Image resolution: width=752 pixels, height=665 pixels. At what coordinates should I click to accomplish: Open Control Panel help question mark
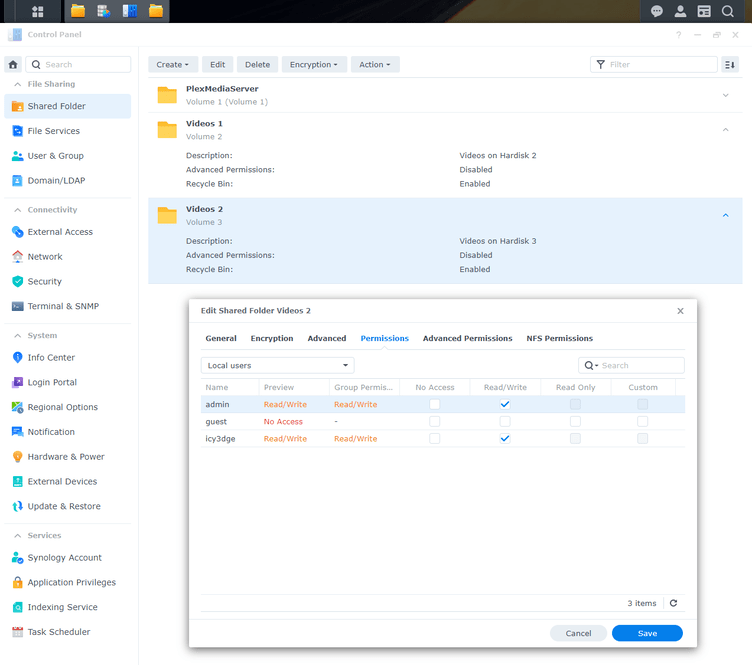click(x=679, y=35)
